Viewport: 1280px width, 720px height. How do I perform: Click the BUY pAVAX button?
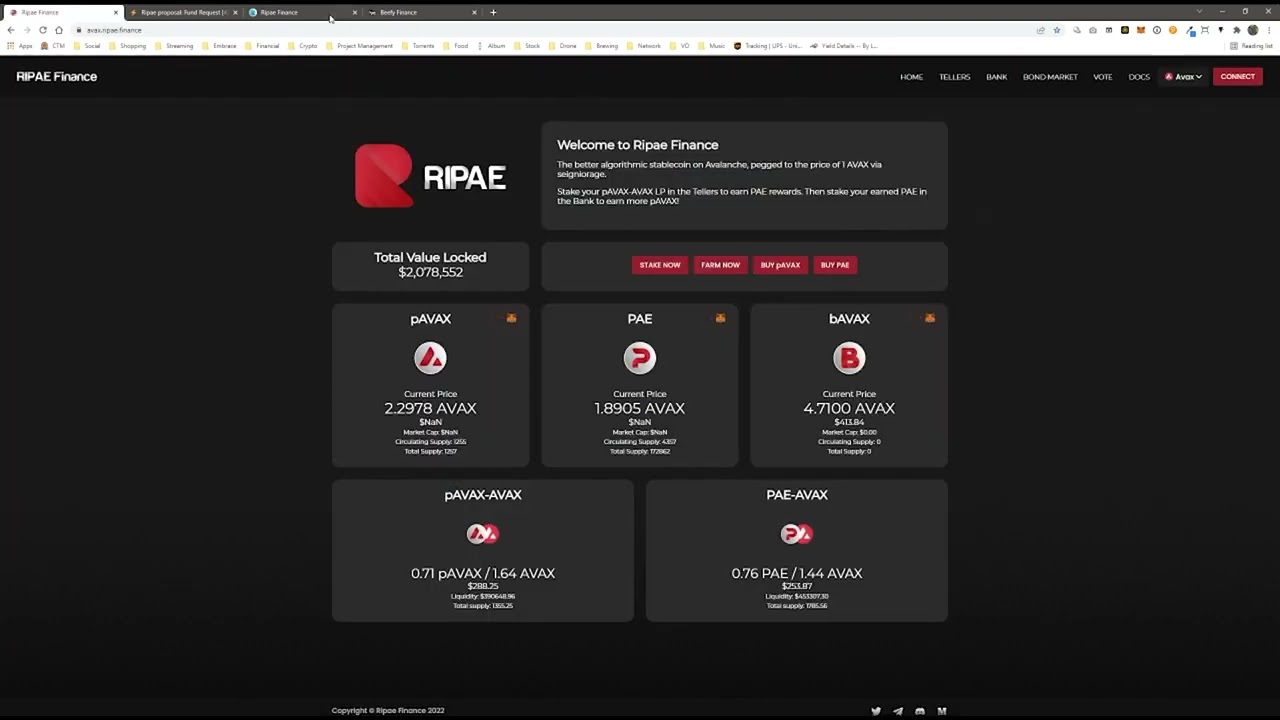(x=780, y=265)
